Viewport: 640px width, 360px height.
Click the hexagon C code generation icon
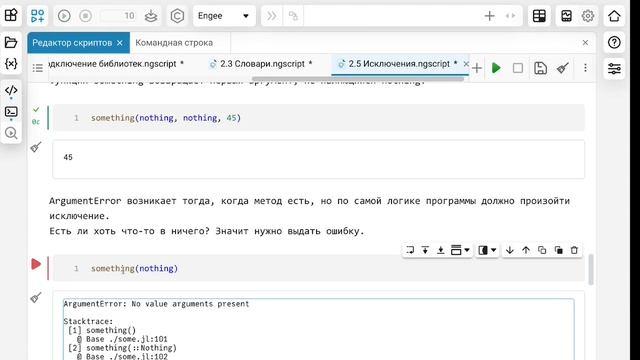[177, 16]
